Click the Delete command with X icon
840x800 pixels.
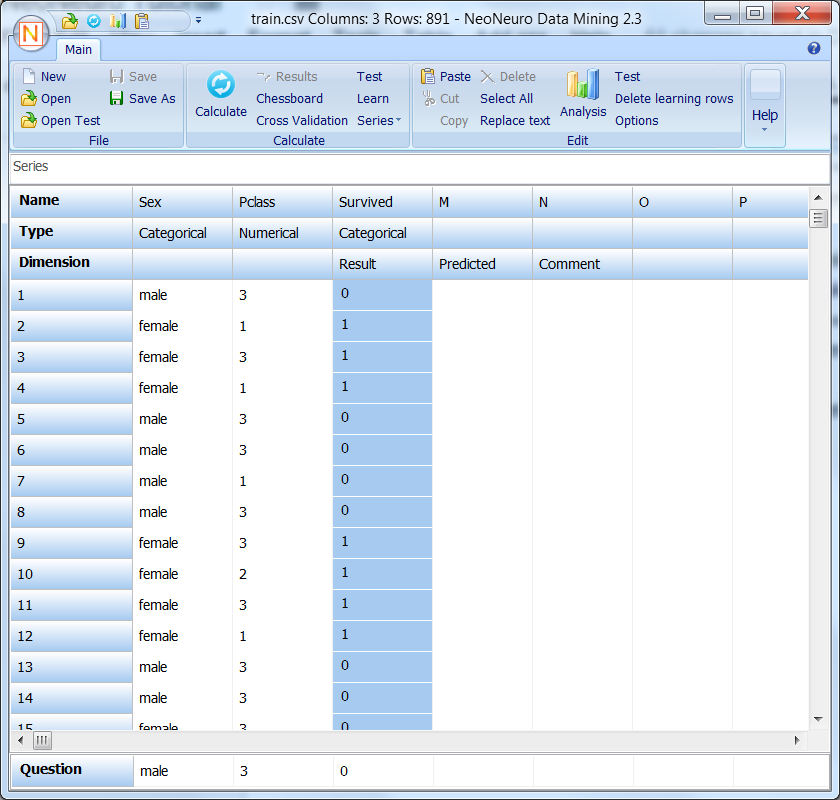click(508, 77)
